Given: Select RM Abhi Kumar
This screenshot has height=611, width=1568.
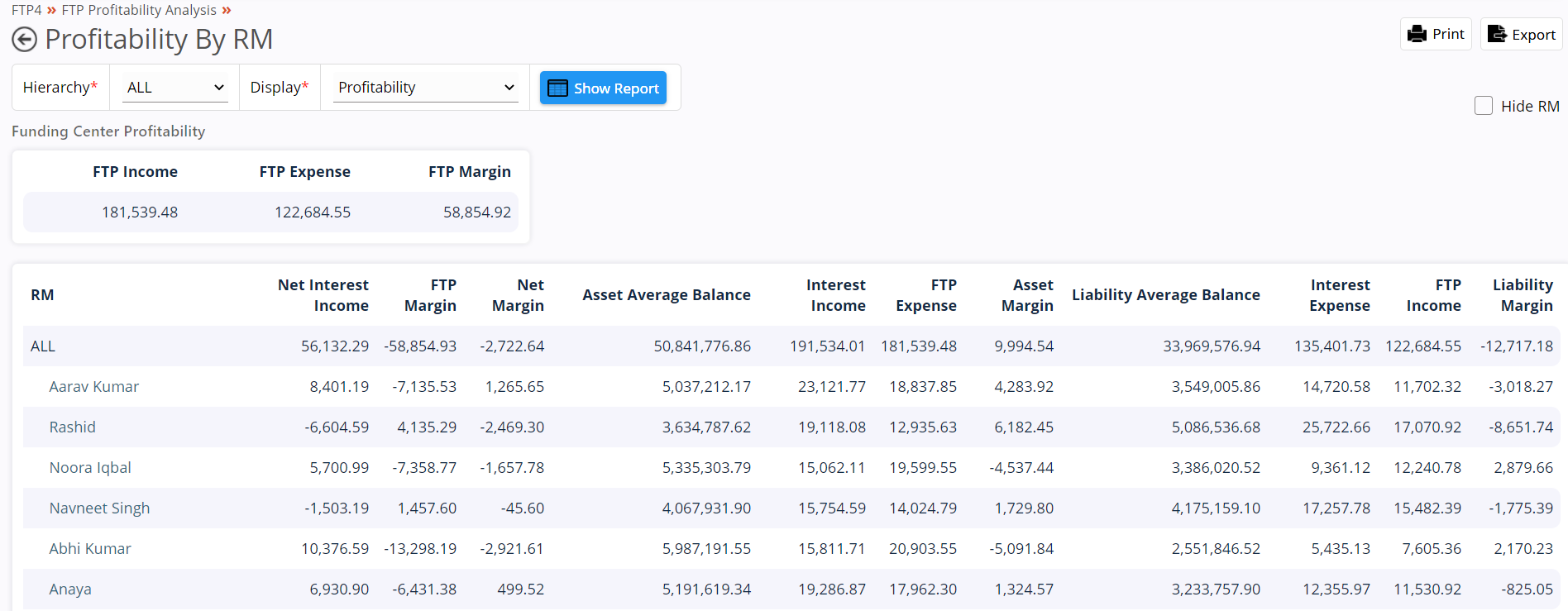Looking at the screenshot, I should click(90, 549).
